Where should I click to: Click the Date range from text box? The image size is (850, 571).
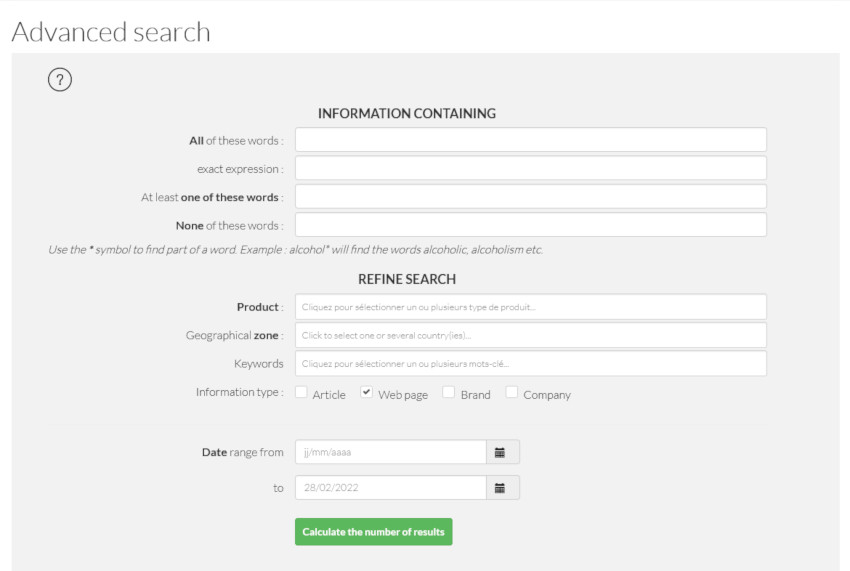[x=391, y=452]
